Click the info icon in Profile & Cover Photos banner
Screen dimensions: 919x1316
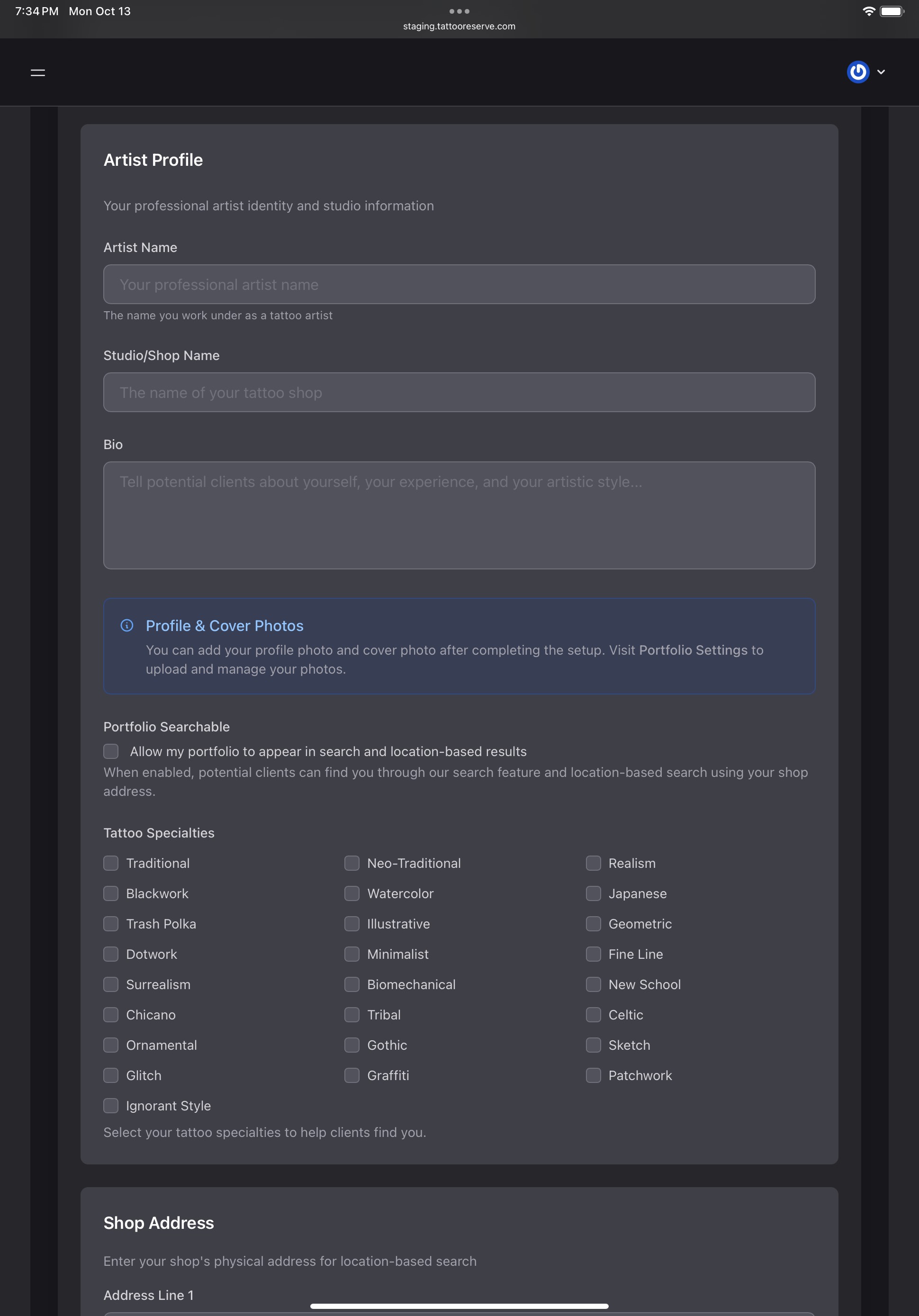(126, 625)
